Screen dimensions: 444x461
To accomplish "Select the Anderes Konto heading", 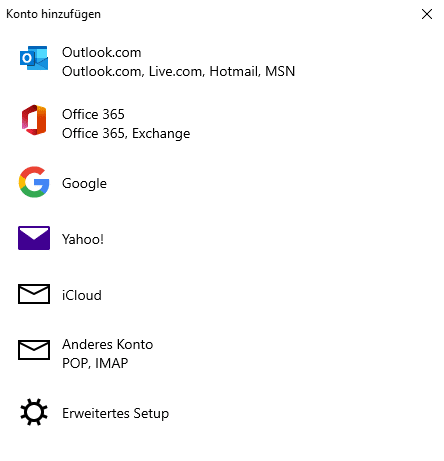I will click(x=107, y=344).
